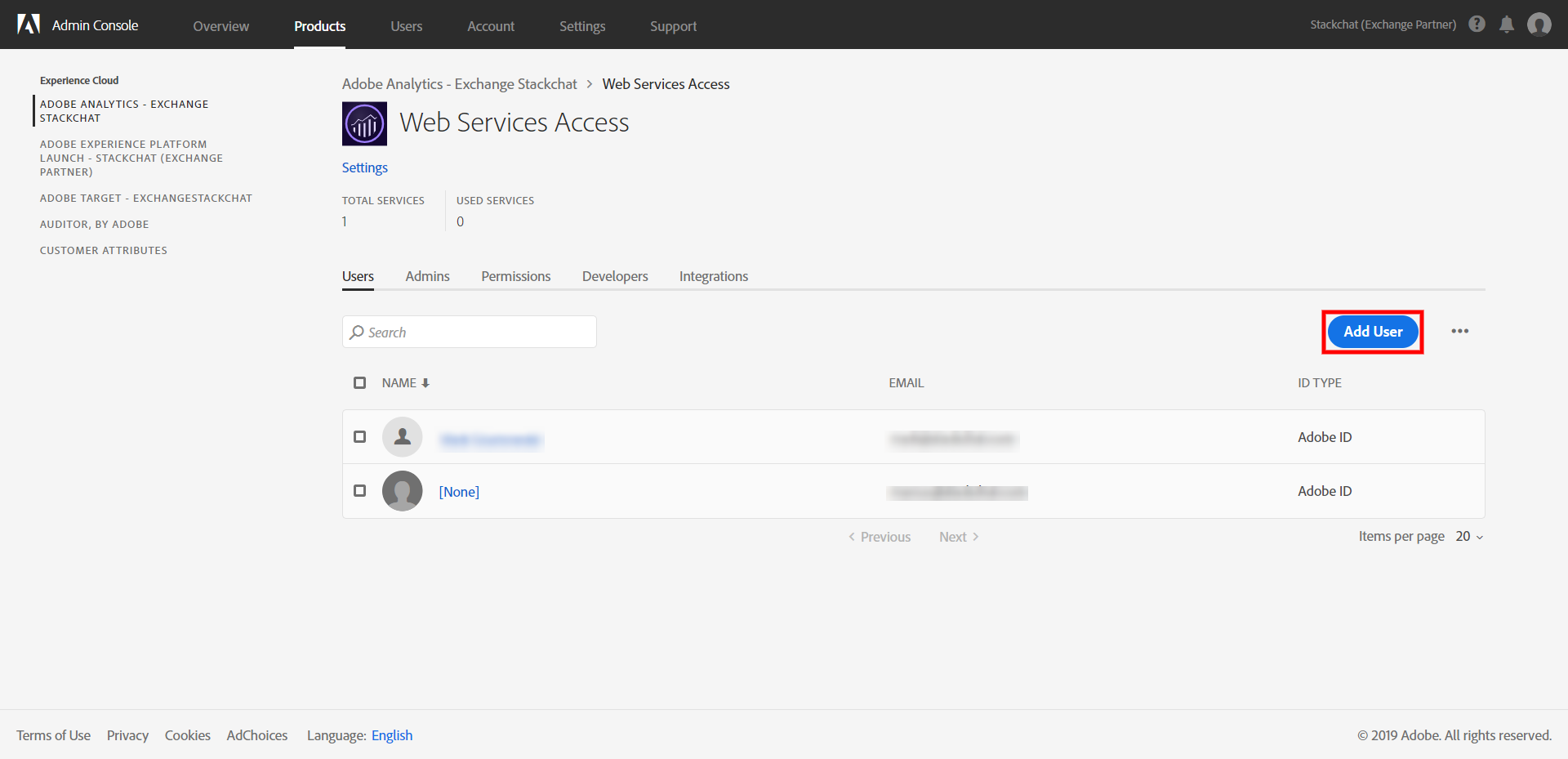The image size is (1568, 759).
Task: Click the Adobe Analytics product icon
Action: pos(364,124)
